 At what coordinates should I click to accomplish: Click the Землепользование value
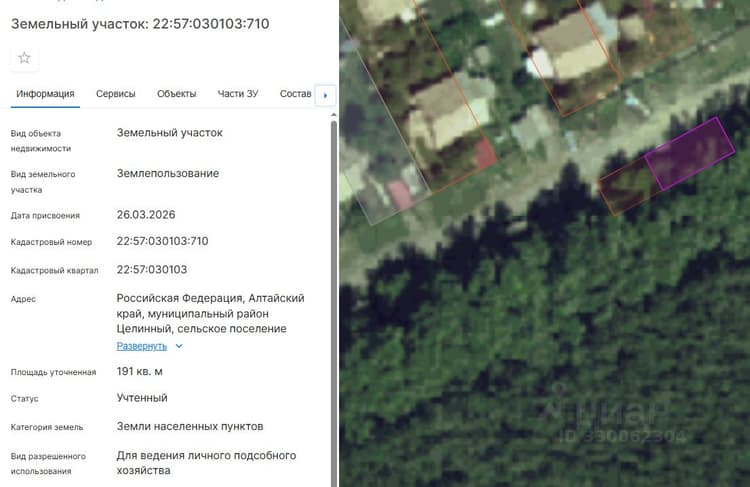[x=168, y=173]
